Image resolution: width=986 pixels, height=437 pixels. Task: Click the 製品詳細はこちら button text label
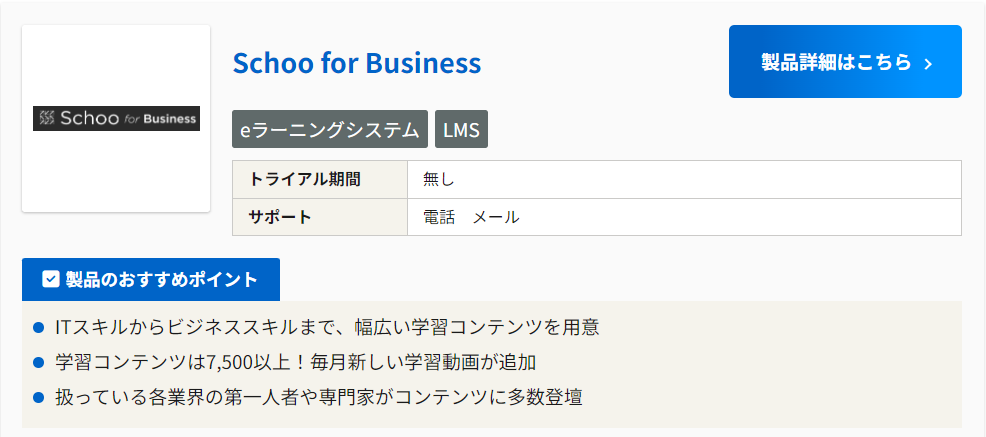click(836, 62)
